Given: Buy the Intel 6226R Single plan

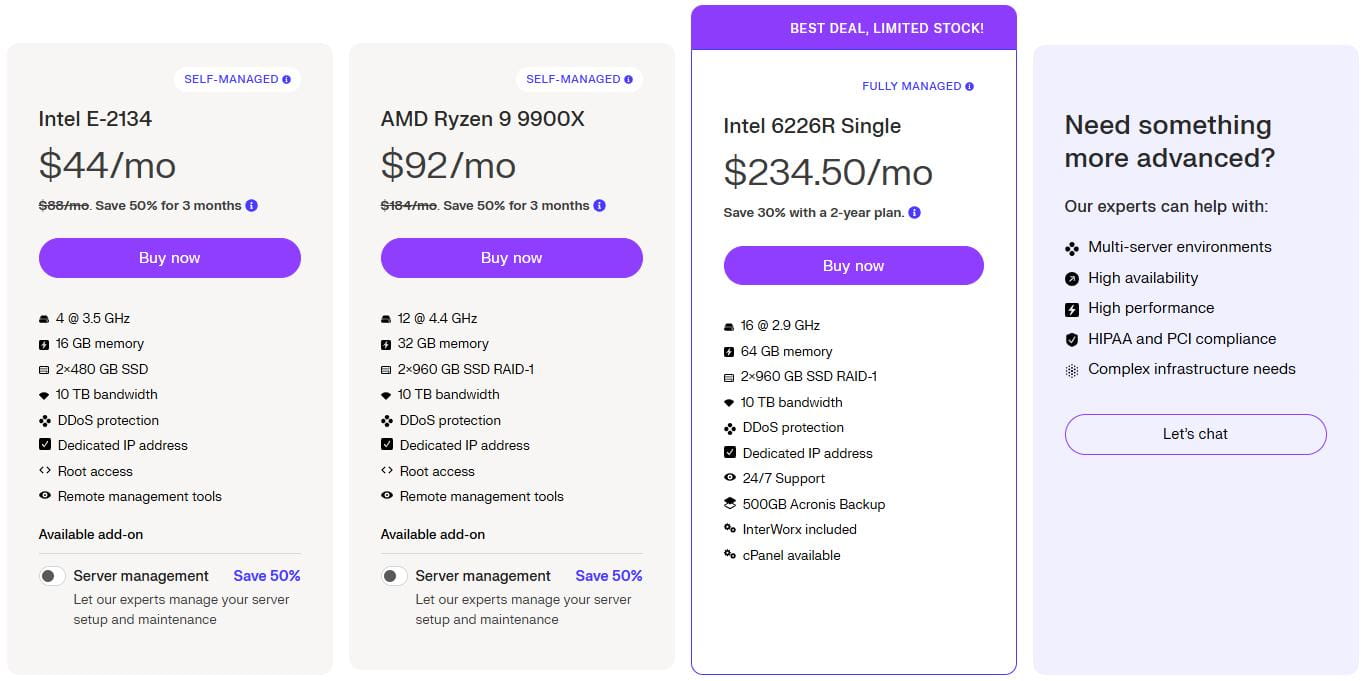Looking at the screenshot, I should (853, 266).
